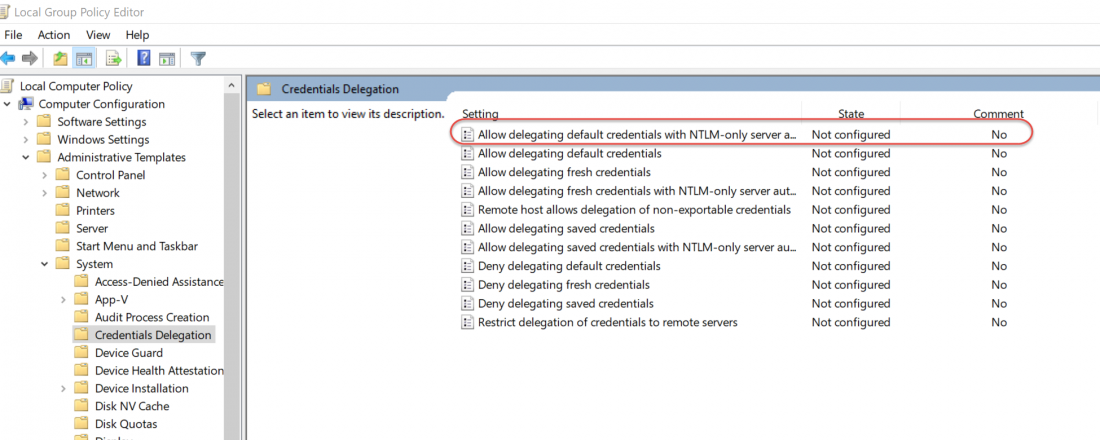Image resolution: width=1100 pixels, height=440 pixels.
Task: Click the Server folder icon in tree
Action: (63, 228)
